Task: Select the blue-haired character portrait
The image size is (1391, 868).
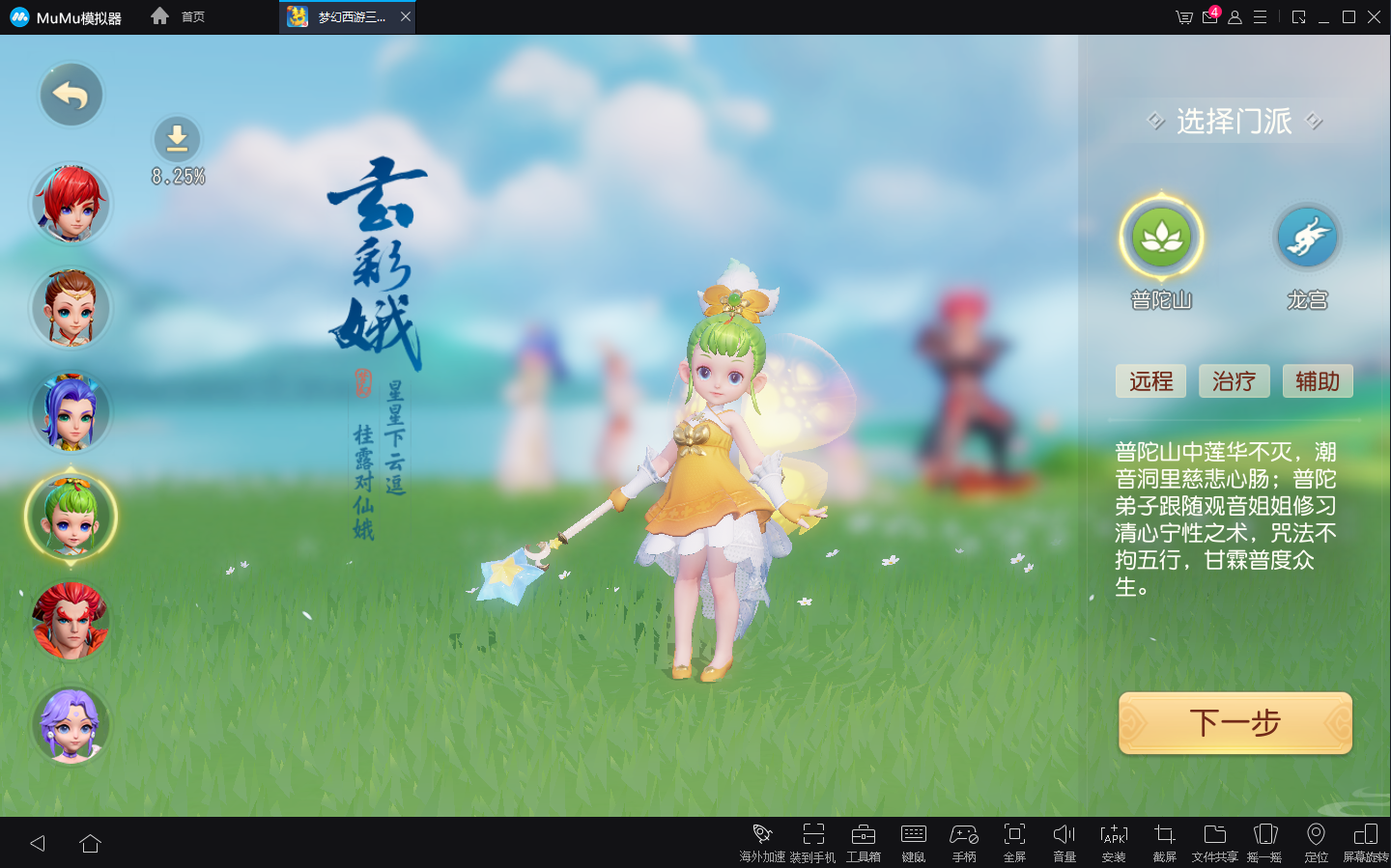Action: [71, 412]
